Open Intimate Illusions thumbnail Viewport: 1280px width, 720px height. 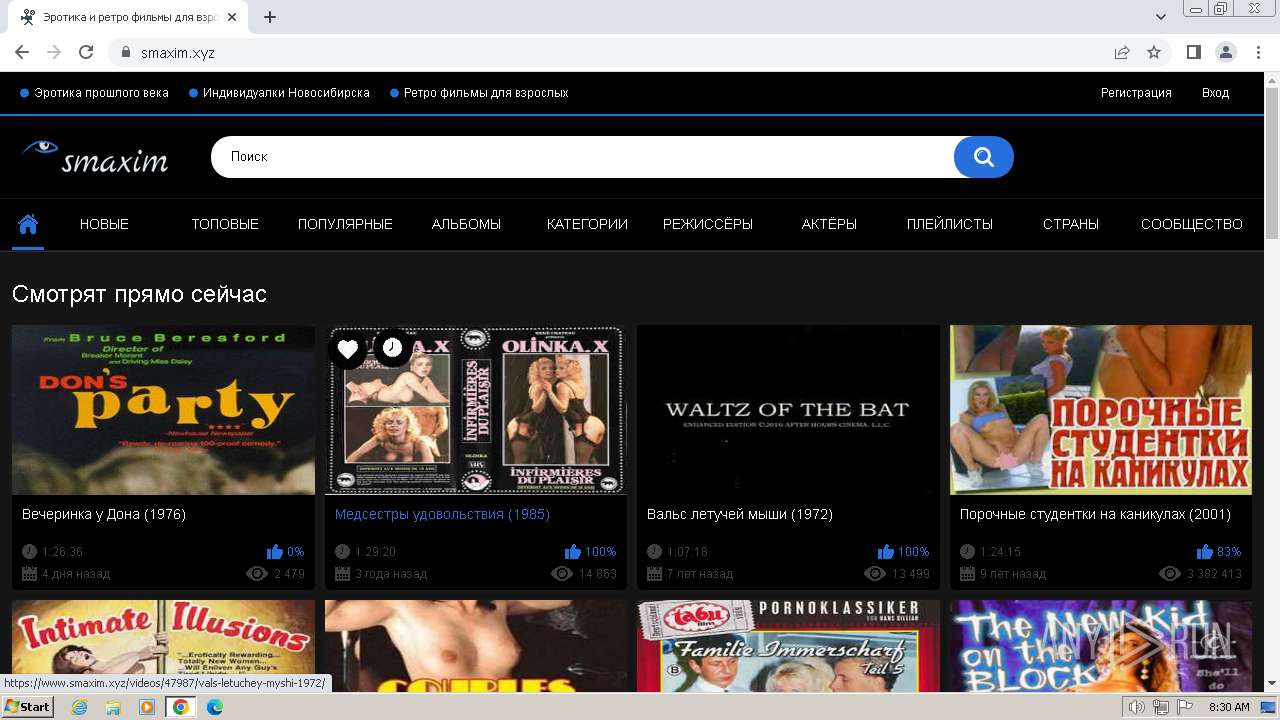(x=163, y=646)
